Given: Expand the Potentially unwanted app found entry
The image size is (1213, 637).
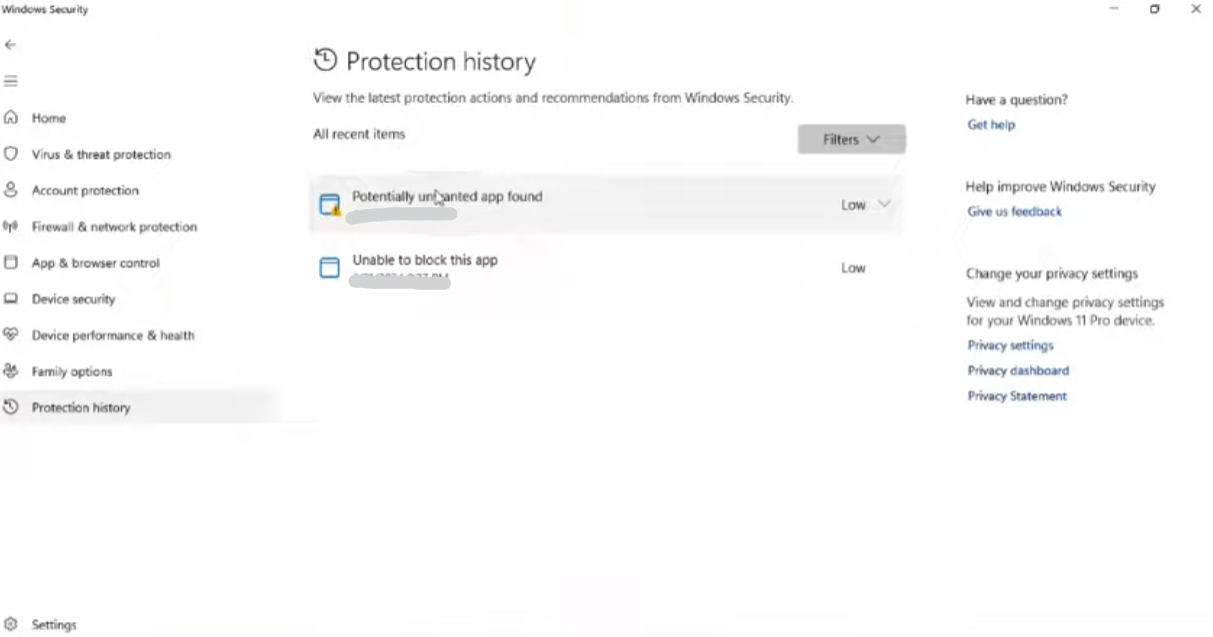Looking at the screenshot, I should click(883, 204).
